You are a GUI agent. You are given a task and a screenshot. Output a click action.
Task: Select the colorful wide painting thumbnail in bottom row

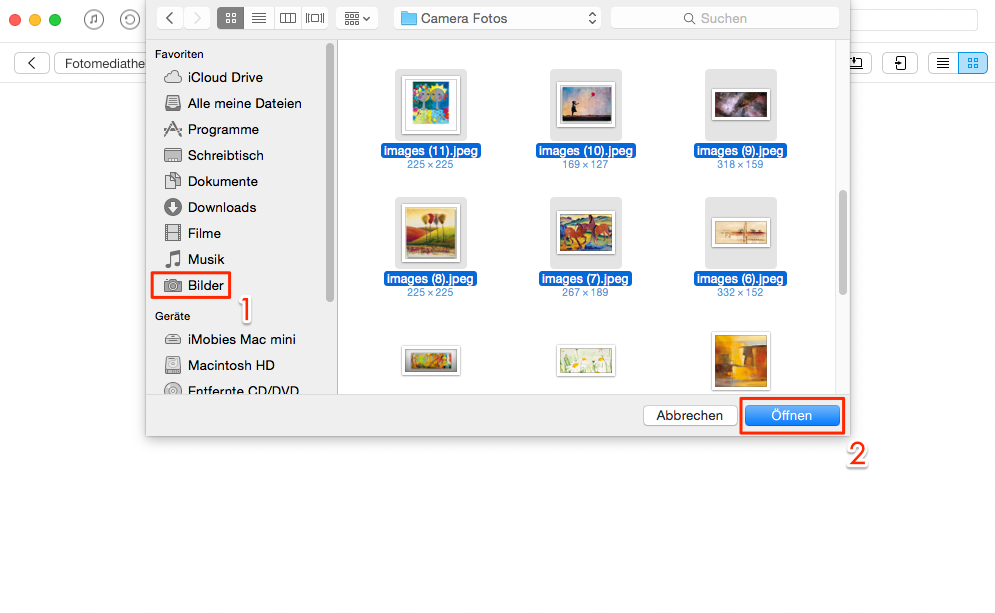pos(431,360)
